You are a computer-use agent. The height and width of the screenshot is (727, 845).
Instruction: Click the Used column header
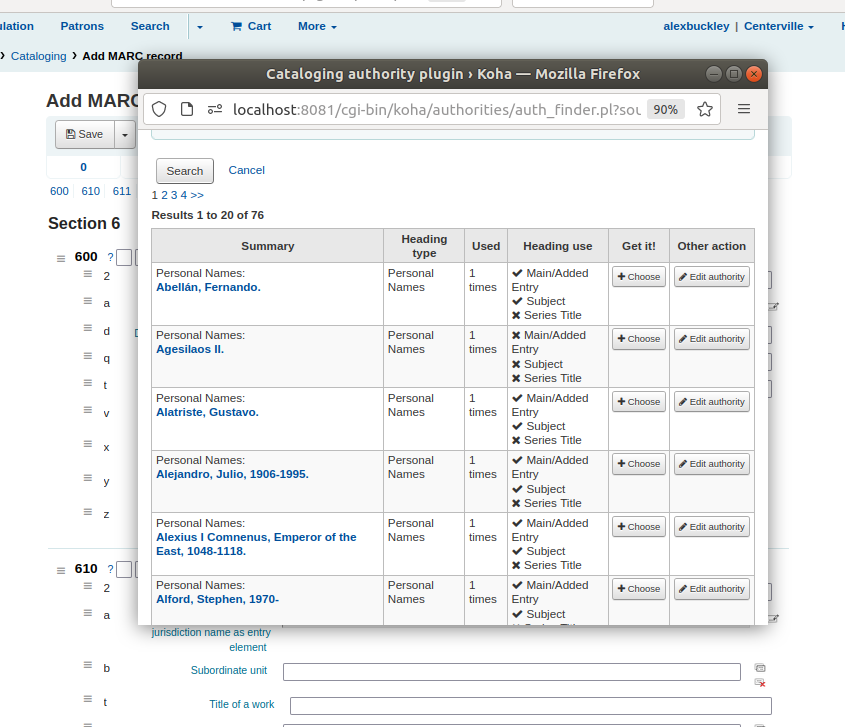pyautogui.click(x=486, y=246)
